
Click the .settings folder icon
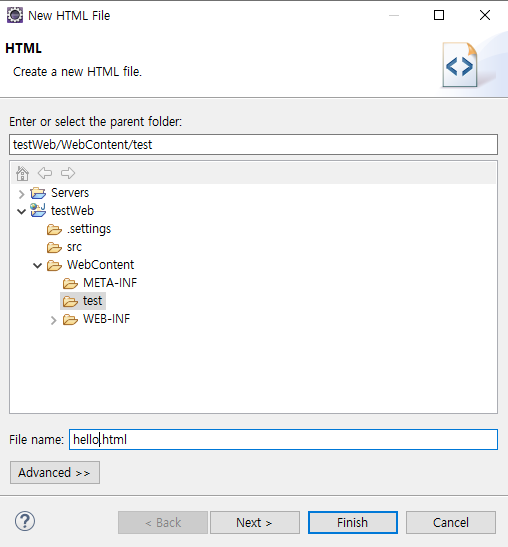pos(54,229)
